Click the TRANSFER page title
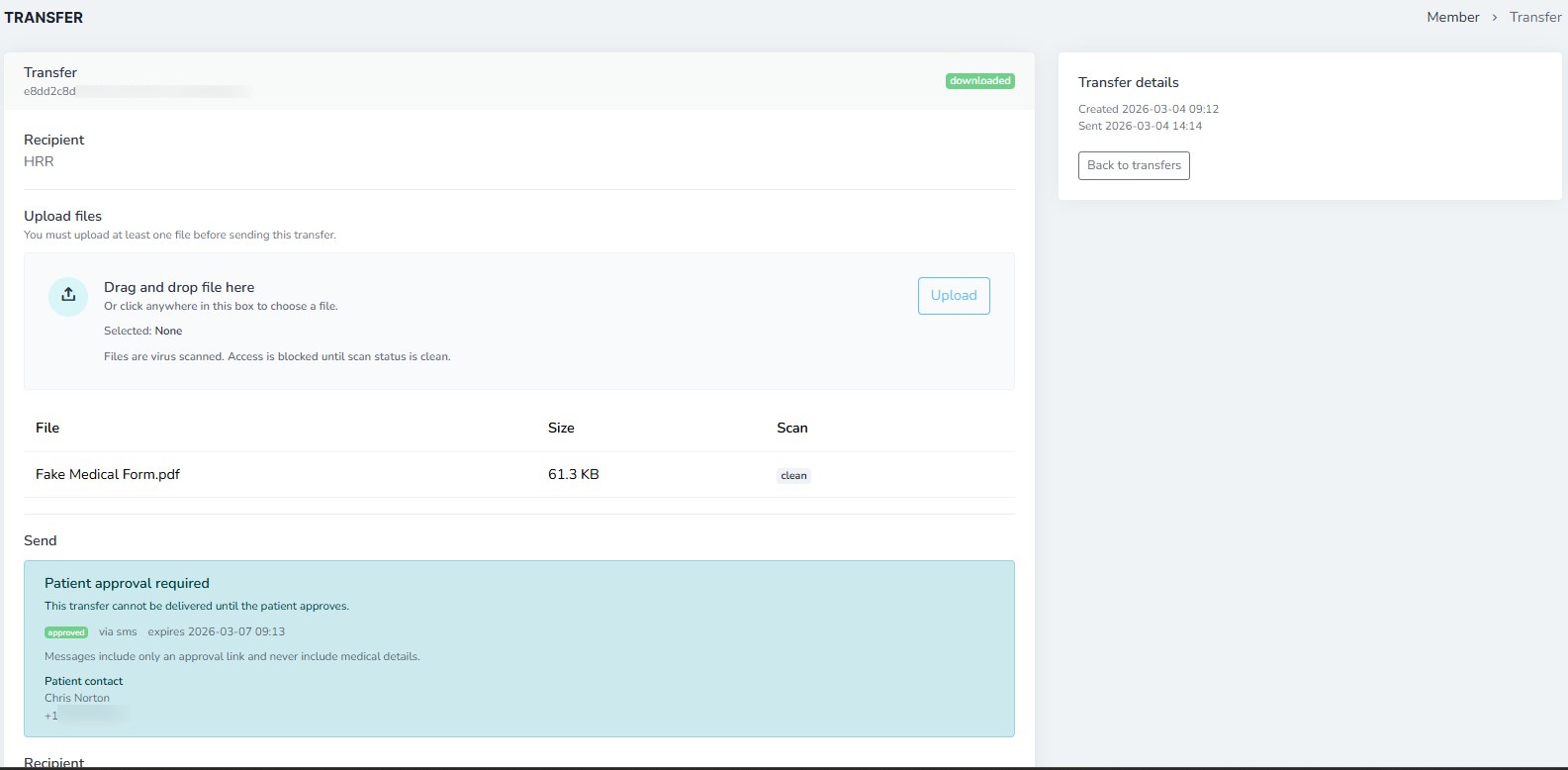 (44, 18)
